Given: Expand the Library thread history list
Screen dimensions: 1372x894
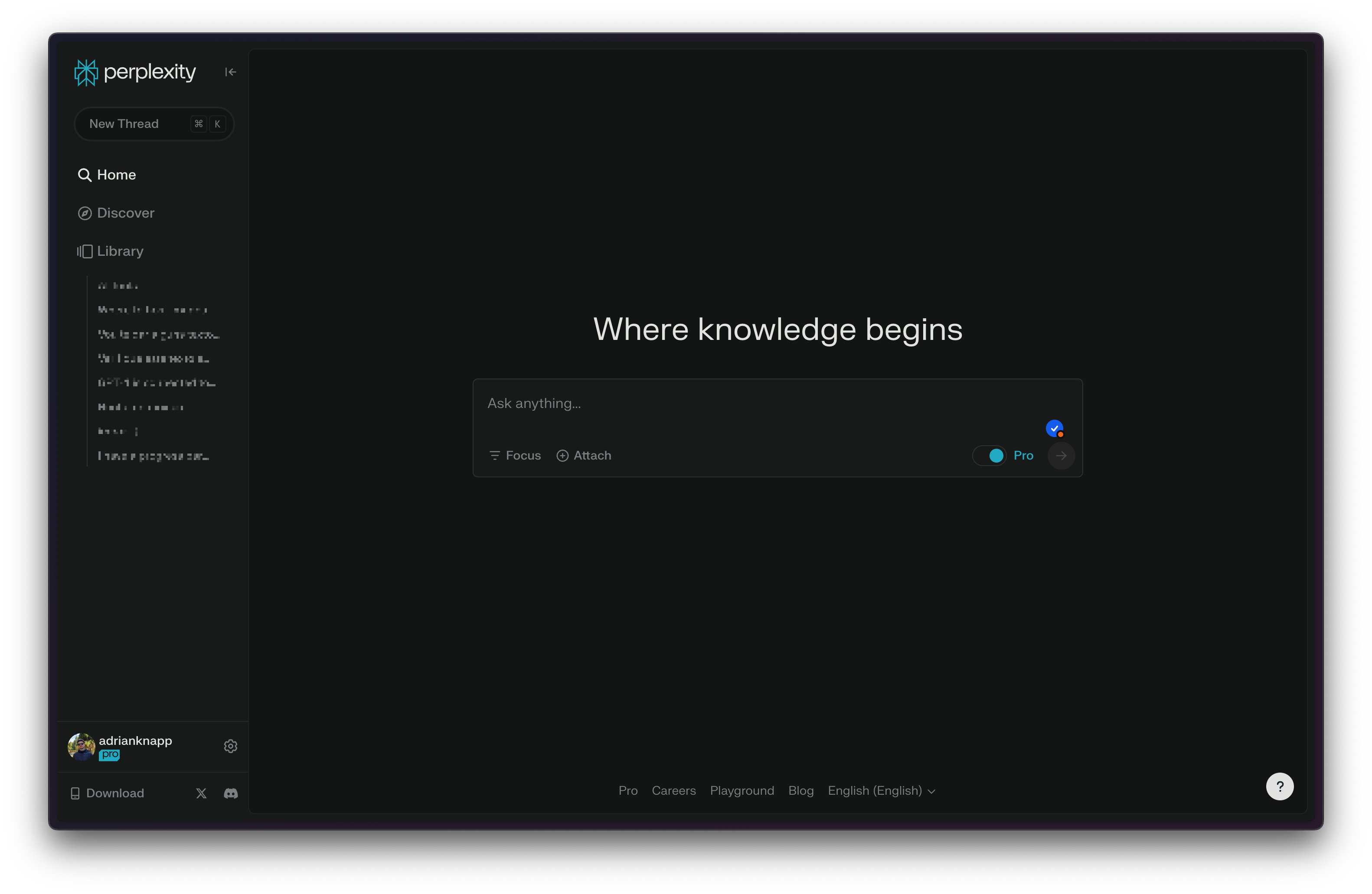Looking at the screenshot, I should coord(119,250).
